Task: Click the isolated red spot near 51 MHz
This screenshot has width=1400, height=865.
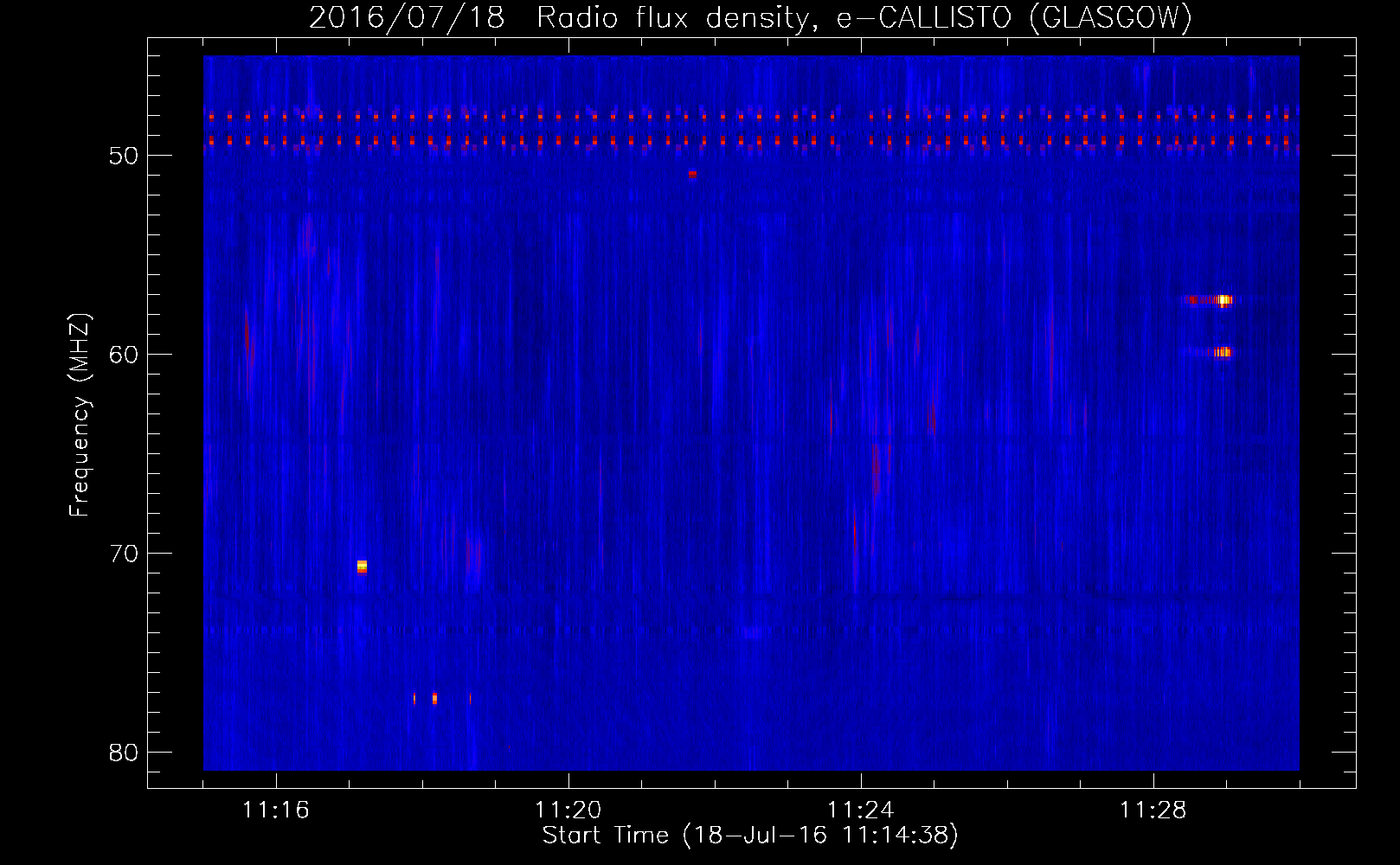Action: (692, 174)
